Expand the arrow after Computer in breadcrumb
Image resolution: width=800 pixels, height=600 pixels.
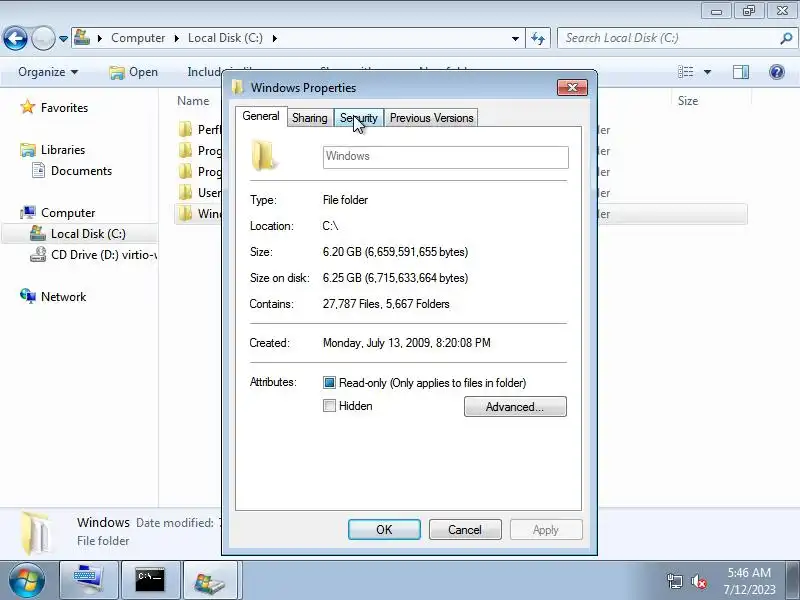[x=177, y=38]
